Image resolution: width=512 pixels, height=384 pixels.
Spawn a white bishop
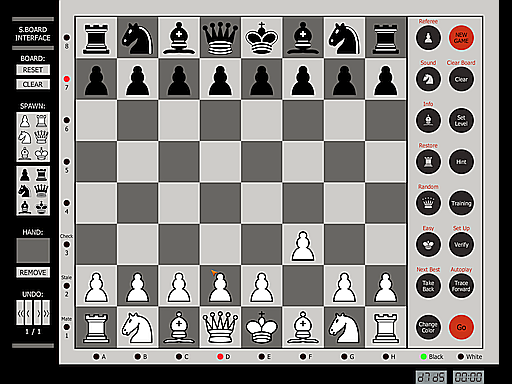pos(25,153)
